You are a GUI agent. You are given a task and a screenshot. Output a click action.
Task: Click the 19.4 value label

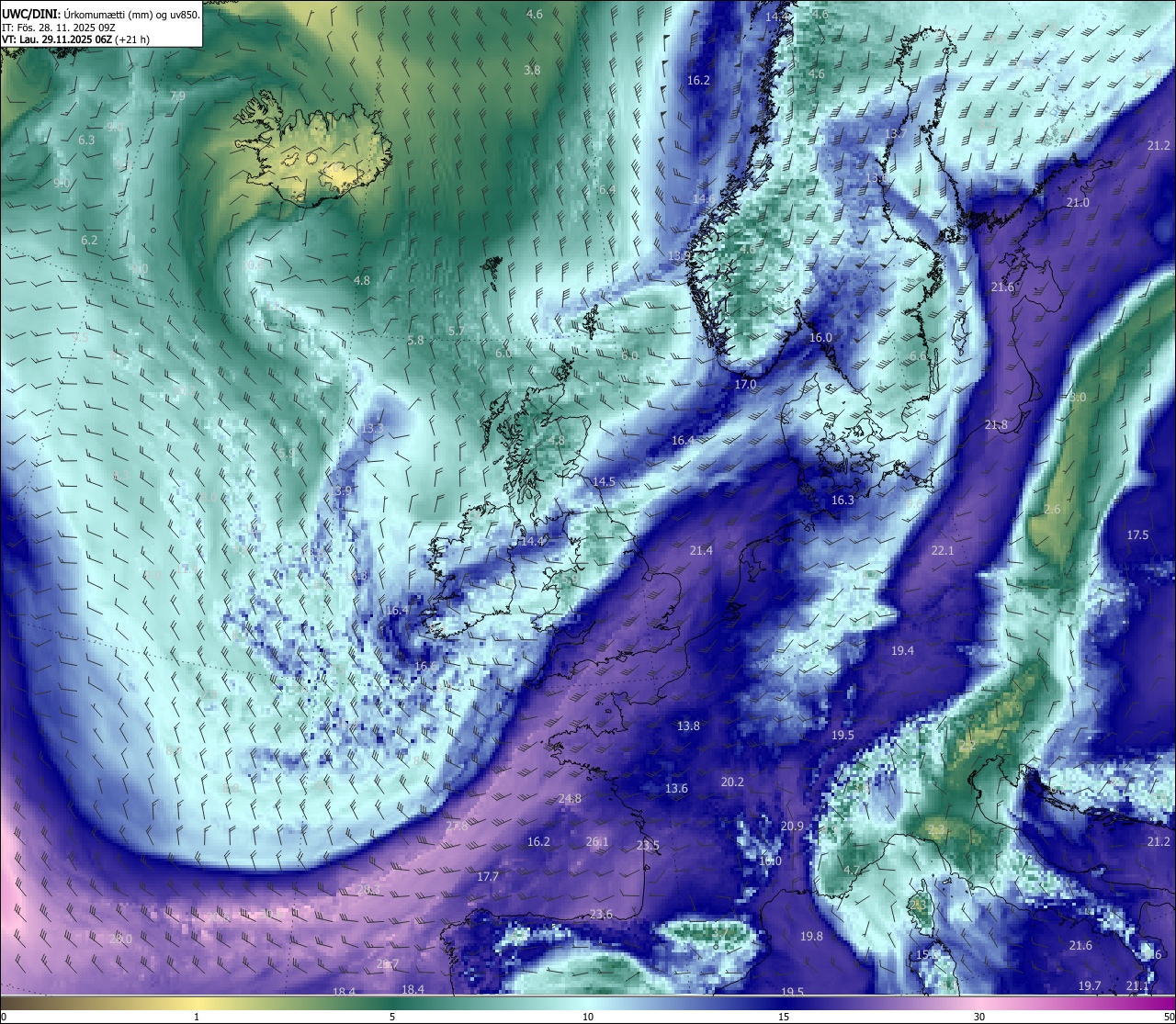point(902,650)
